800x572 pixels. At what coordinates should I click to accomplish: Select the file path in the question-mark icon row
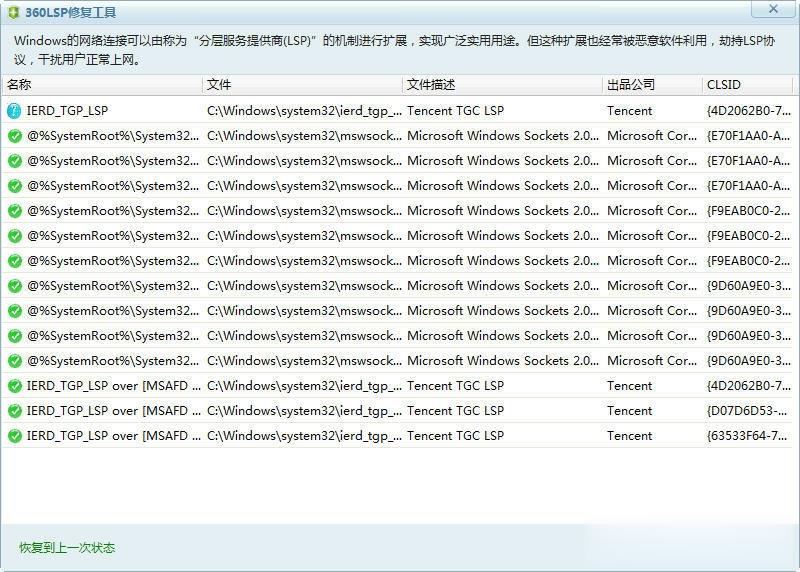pos(305,111)
